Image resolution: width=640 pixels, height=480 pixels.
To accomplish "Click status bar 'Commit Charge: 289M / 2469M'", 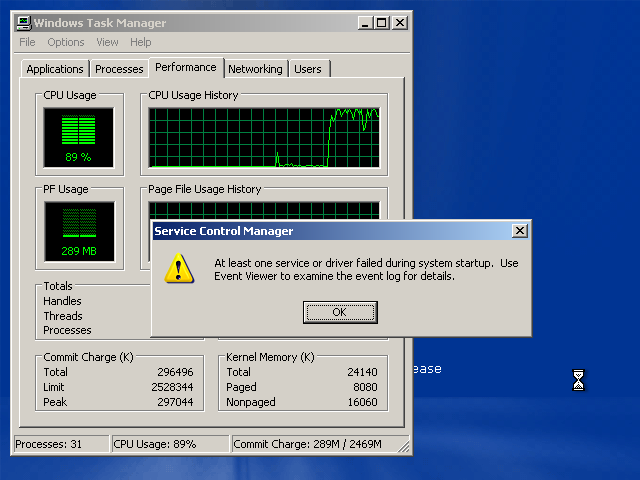I will (314, 444).
